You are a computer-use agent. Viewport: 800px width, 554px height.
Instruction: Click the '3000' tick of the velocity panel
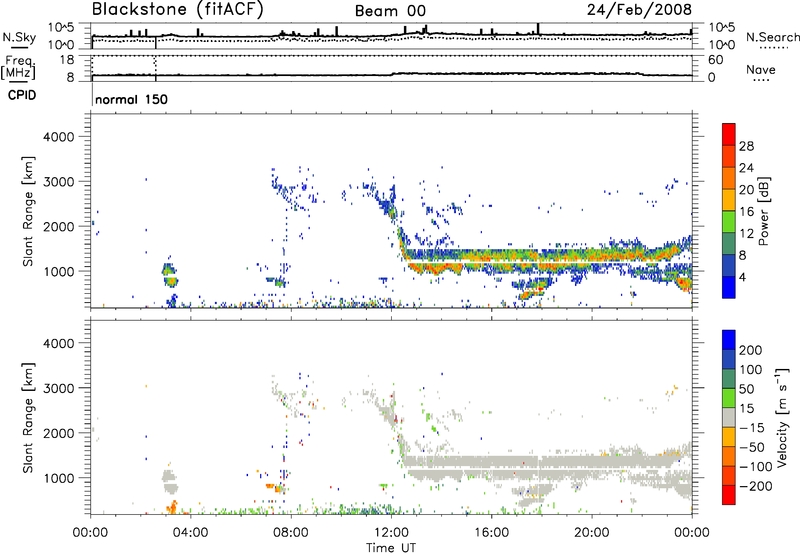click(58, 388)
